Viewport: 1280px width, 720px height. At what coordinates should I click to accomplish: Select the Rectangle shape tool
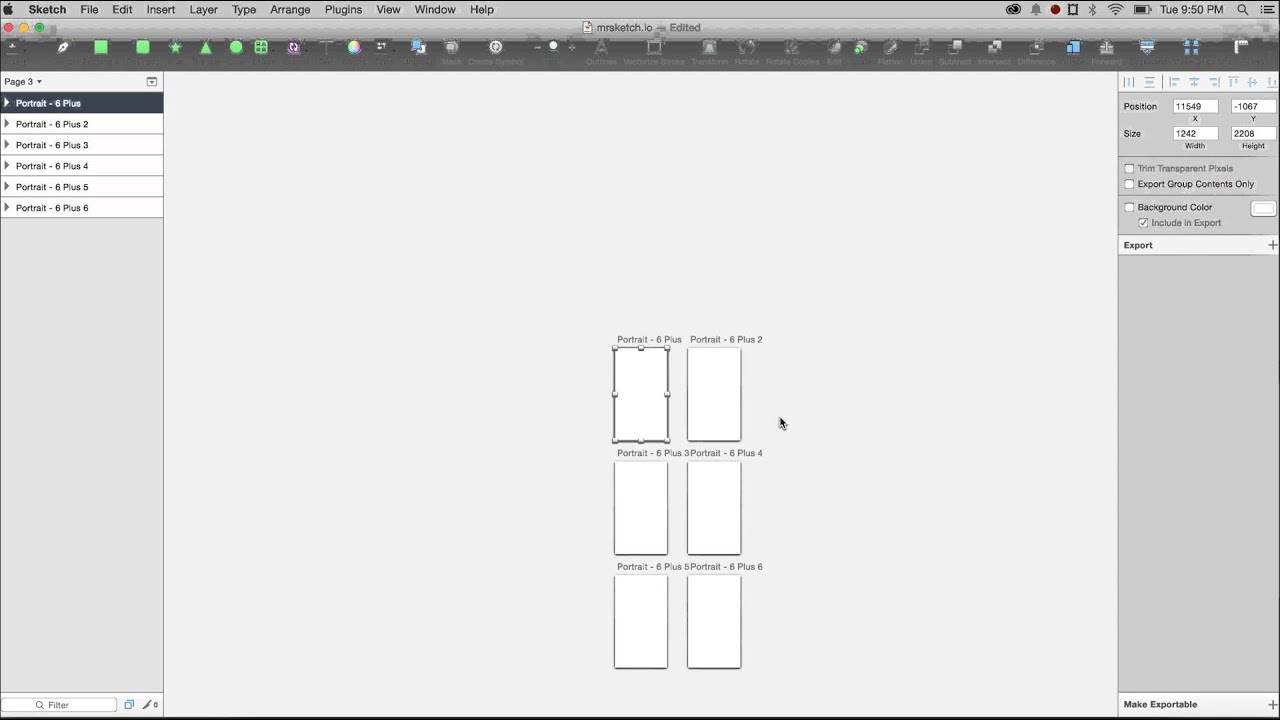tap(101, 47)
